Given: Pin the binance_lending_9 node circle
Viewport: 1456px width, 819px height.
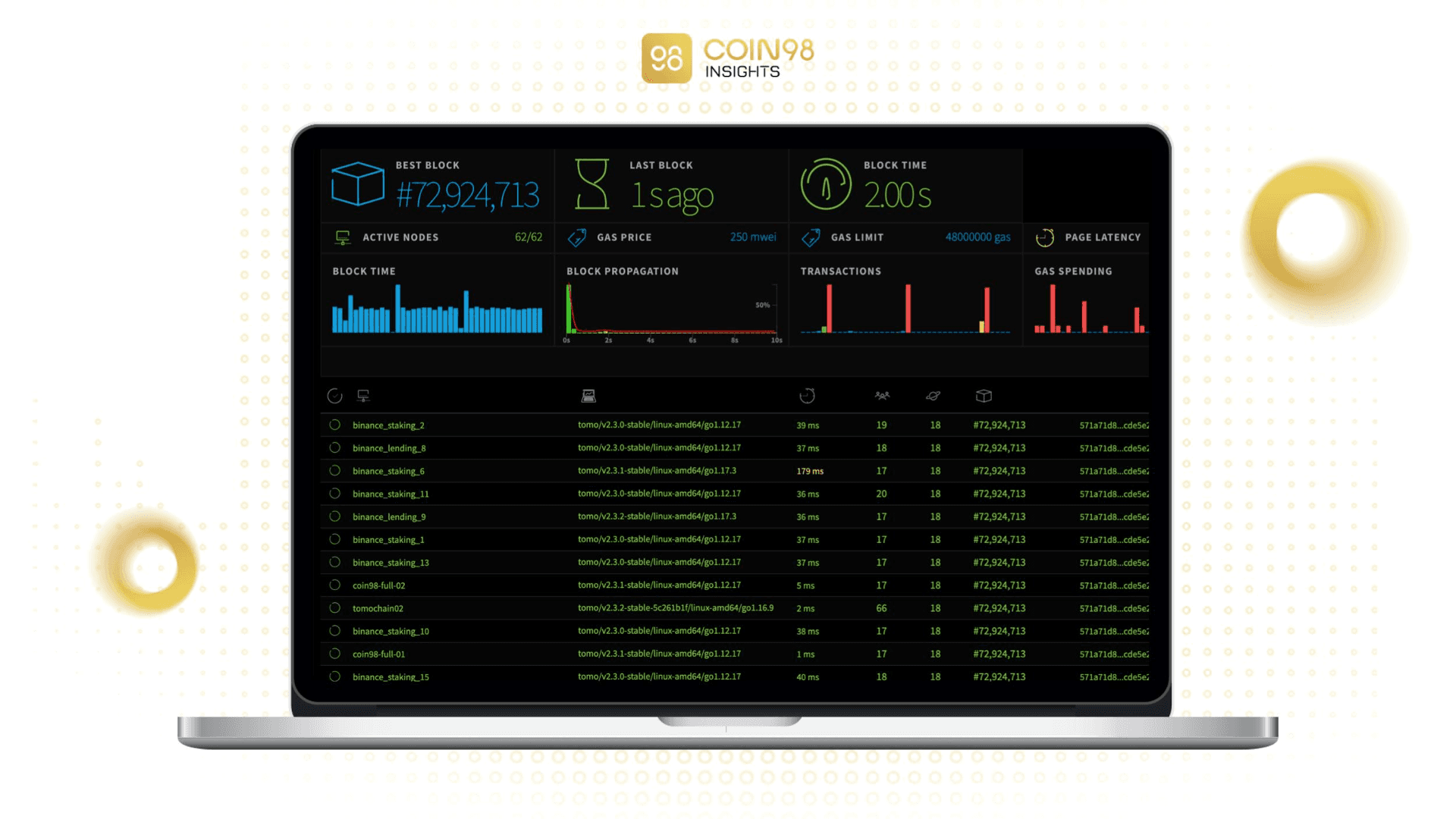Looking at the screenshot, I should pyautogui.click(x=334, y=516).
